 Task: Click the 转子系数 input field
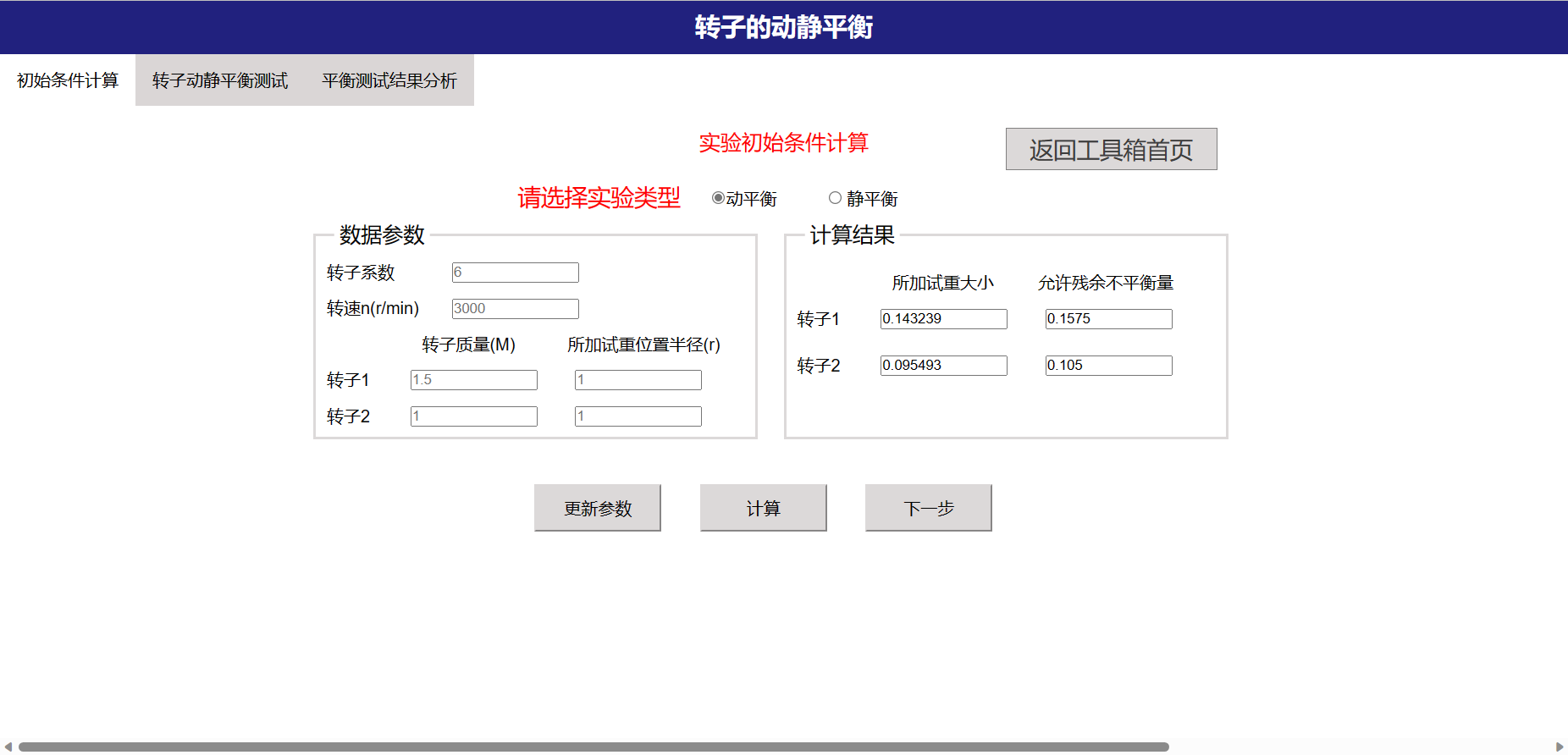[515, 273]
